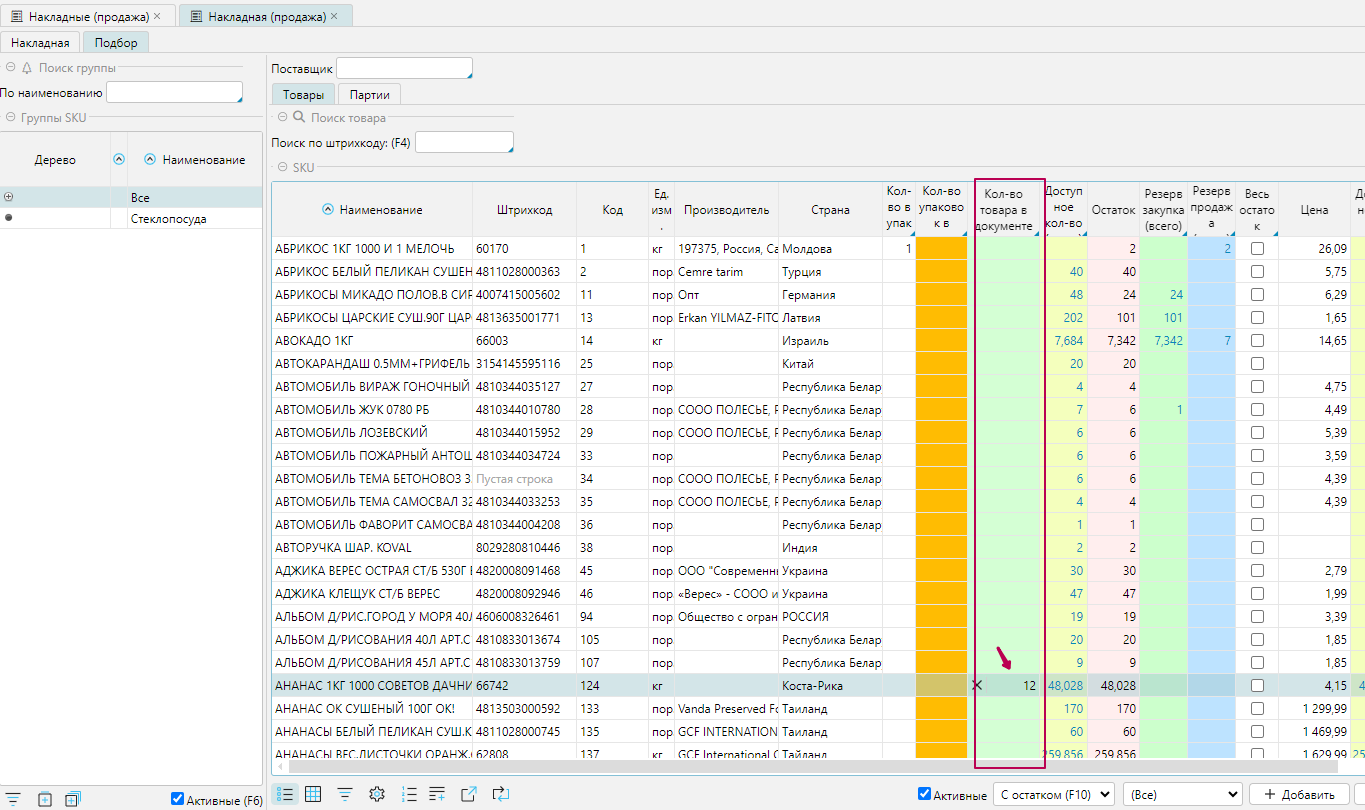Open the SKU table filter icon
This screenshot has height=810, width=1365.
345,794
